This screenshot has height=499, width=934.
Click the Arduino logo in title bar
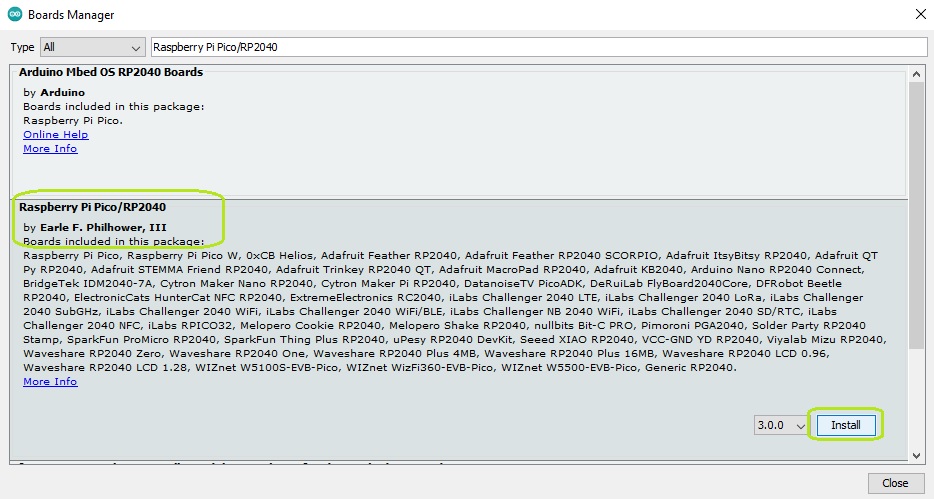(x=13, y=15)
